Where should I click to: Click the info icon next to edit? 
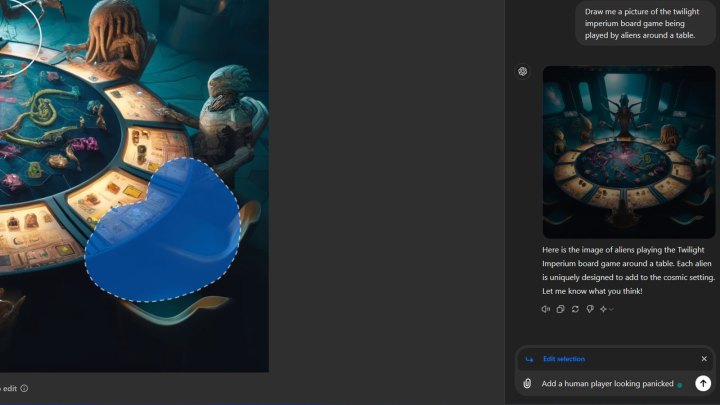(x=24, y=388)
